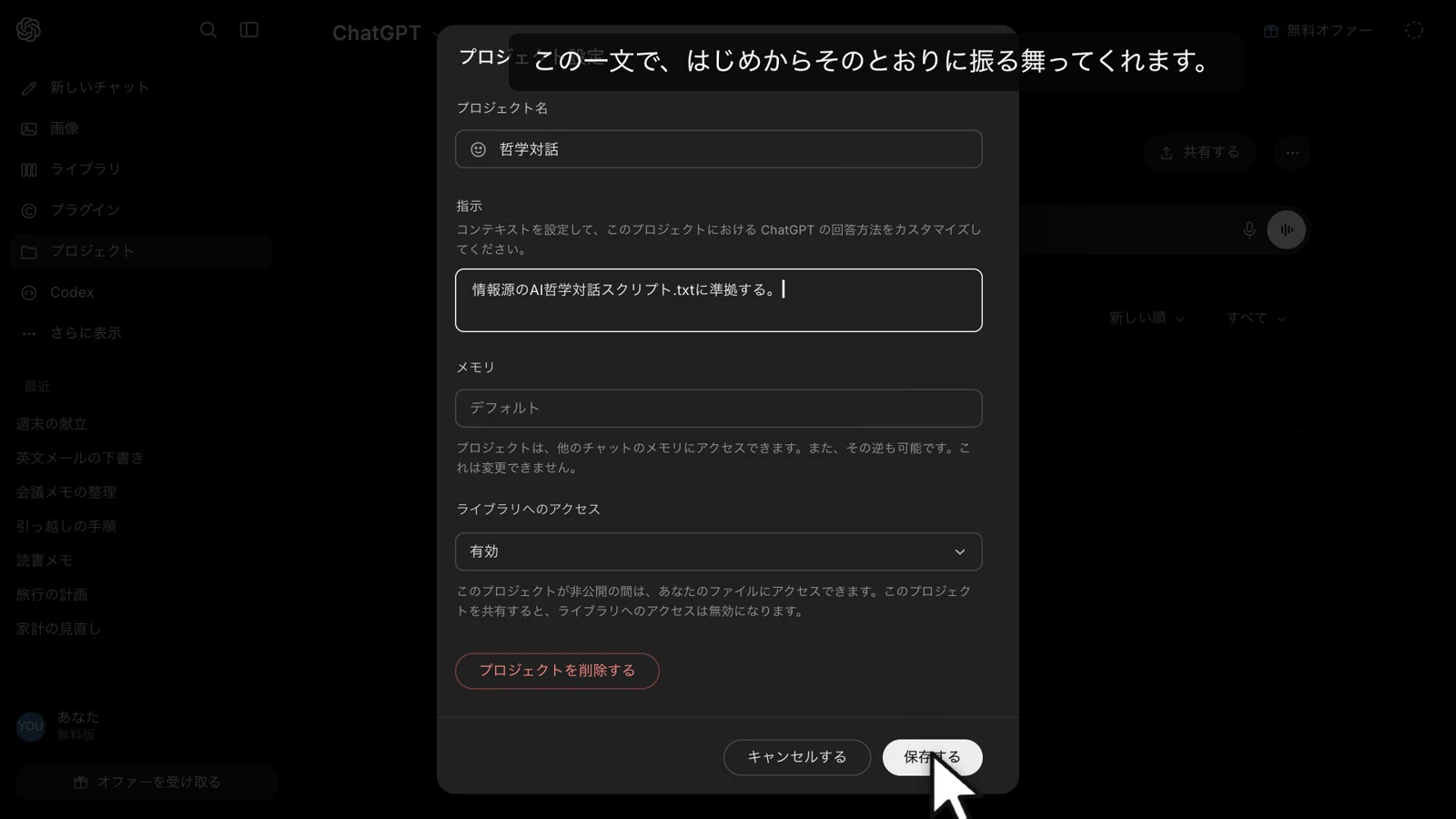Image resolution: width=1456 pixels, height=819 pixels.
Task: Click 共有する button
Action: [x=1199, y=152]
